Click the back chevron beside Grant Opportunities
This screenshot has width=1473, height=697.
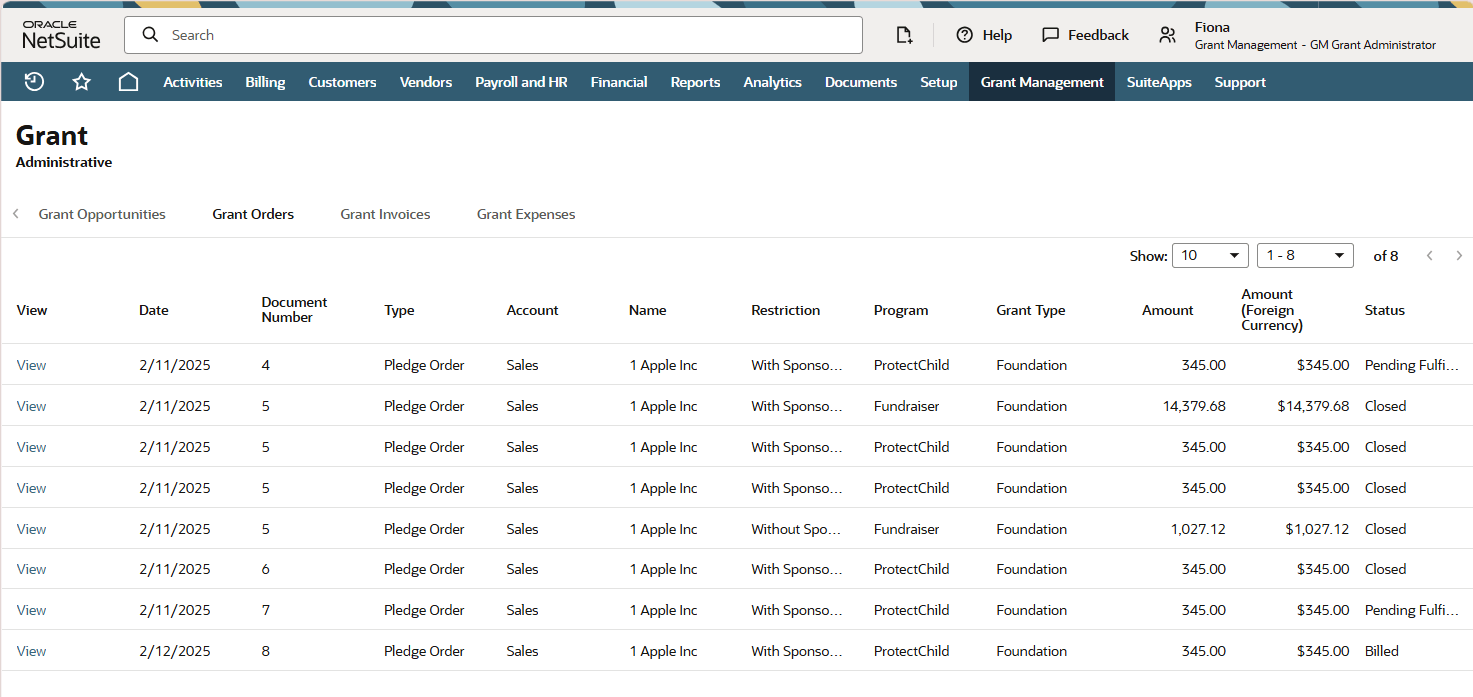(x=15, y=213)
